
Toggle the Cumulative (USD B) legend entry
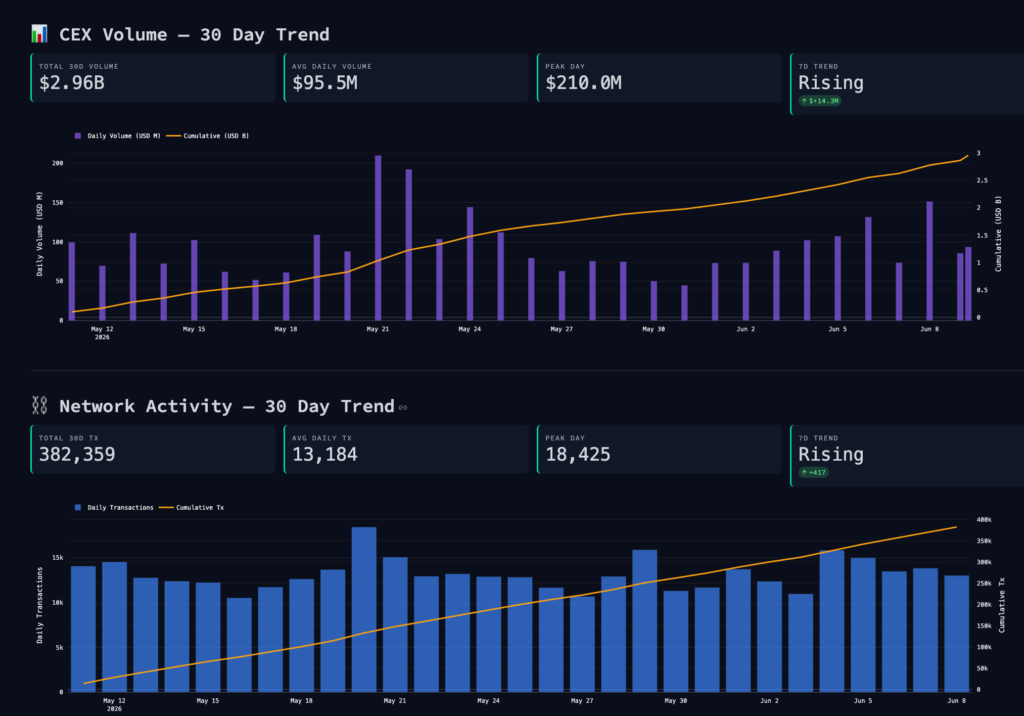pos(208,136)
